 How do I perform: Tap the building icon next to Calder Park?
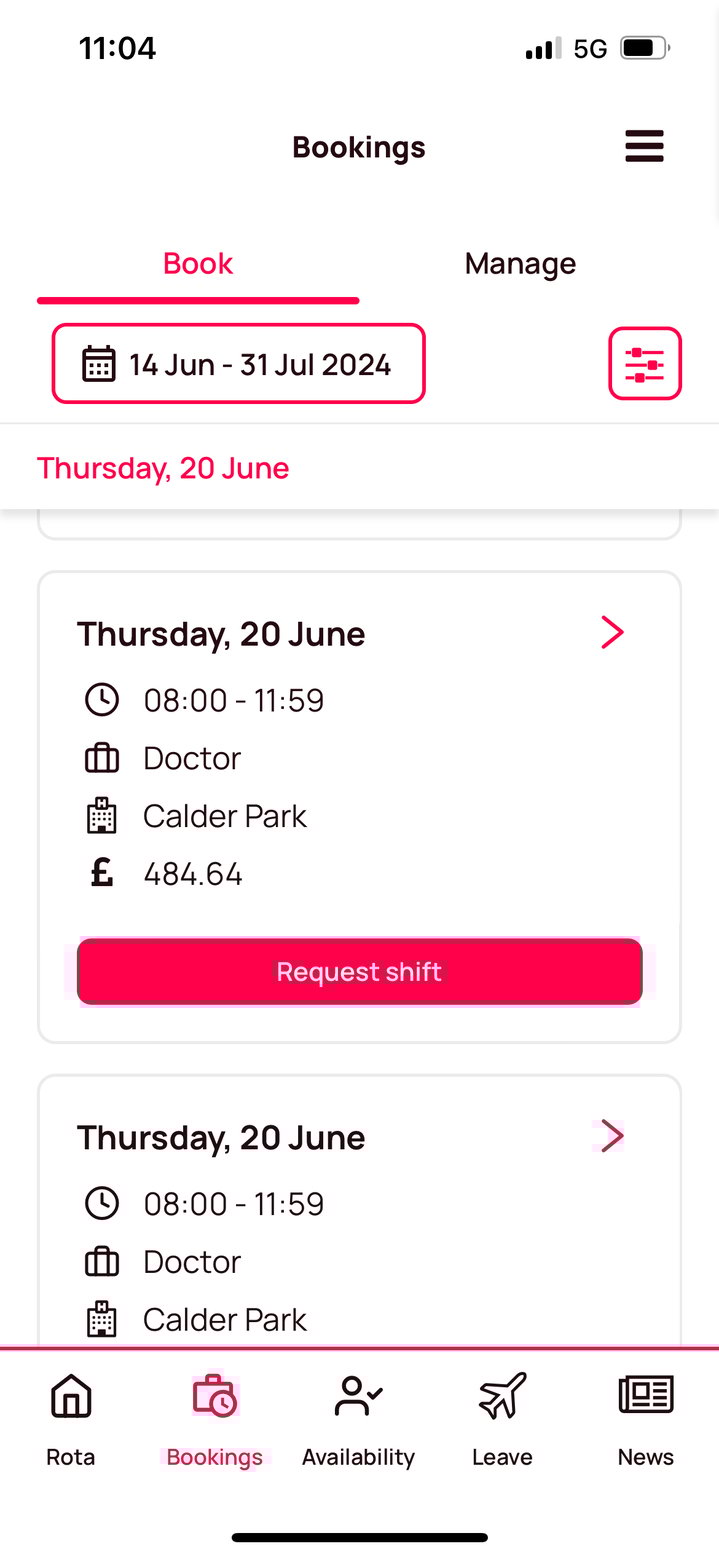tap(101, 815)
